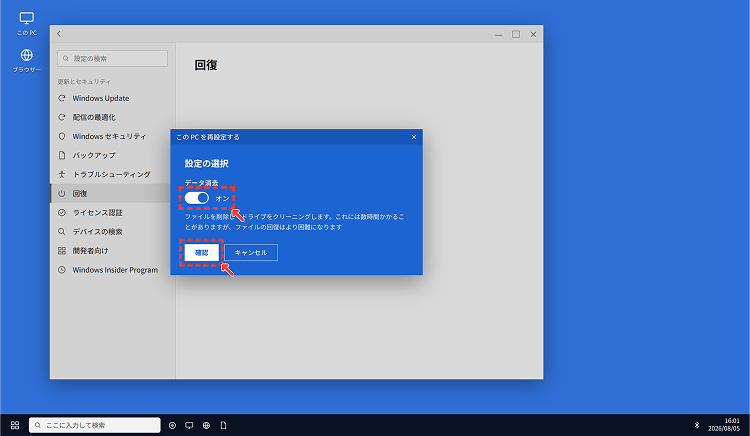
Task: Click the grid icon beside 開発者向け
Action: click(62, 251)
